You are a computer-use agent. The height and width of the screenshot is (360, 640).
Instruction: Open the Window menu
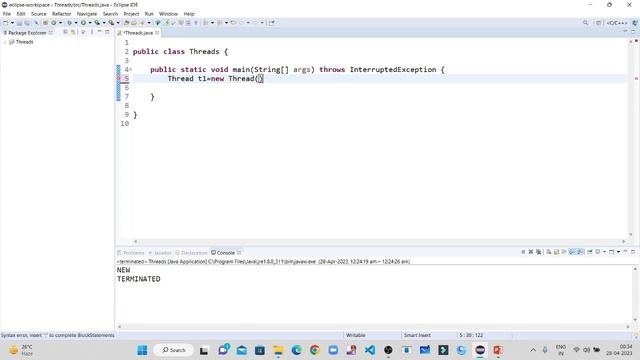click(x=168, y=14)
